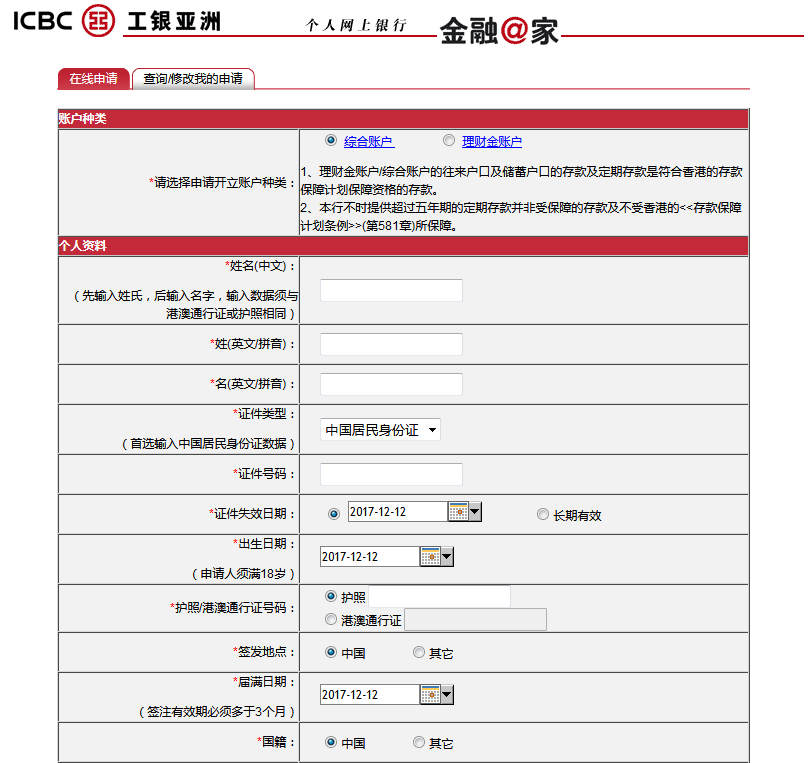Viewport: 809px width, 763px height.
Task: Expand the 届满日期 date dropdown arrow
Action: tap(448, 693)
